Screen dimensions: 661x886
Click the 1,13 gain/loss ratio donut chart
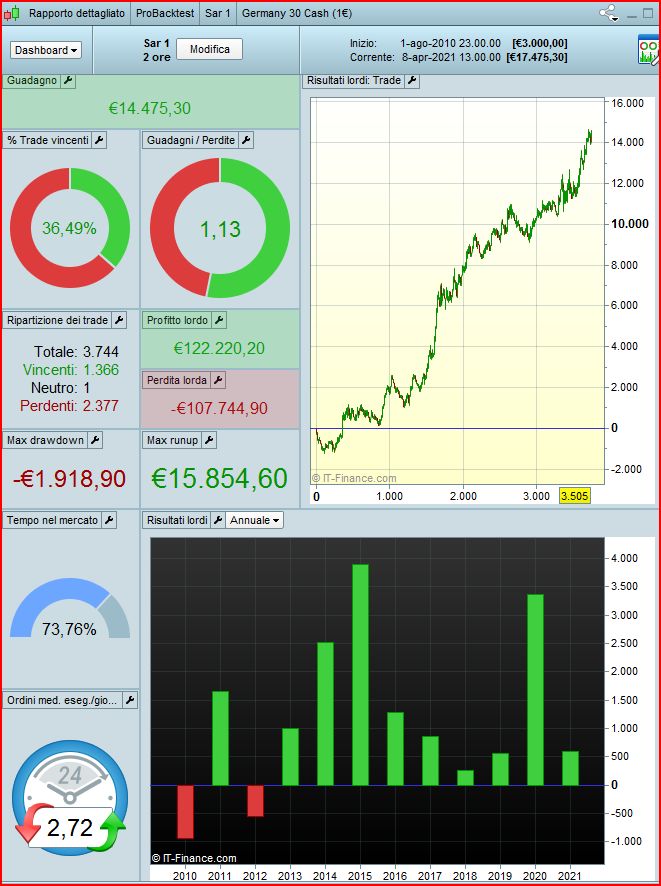click(x=220, y=228)
